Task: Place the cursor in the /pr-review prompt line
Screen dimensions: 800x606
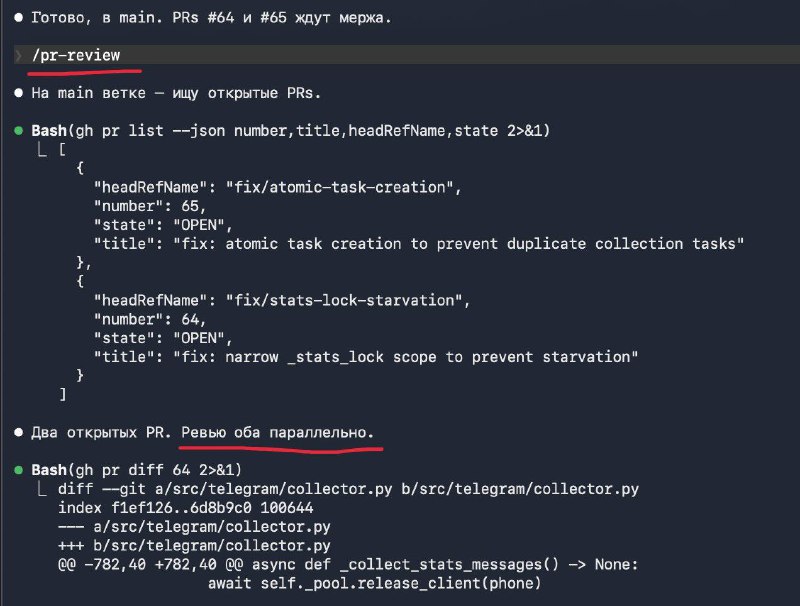Action: [x=300, y=56]
